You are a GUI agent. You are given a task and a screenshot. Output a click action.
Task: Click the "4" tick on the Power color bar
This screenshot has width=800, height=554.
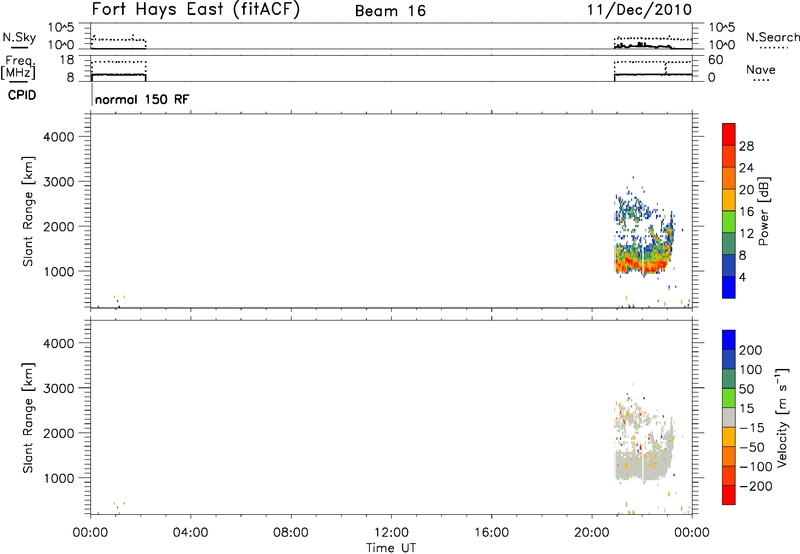coord(742,277)
